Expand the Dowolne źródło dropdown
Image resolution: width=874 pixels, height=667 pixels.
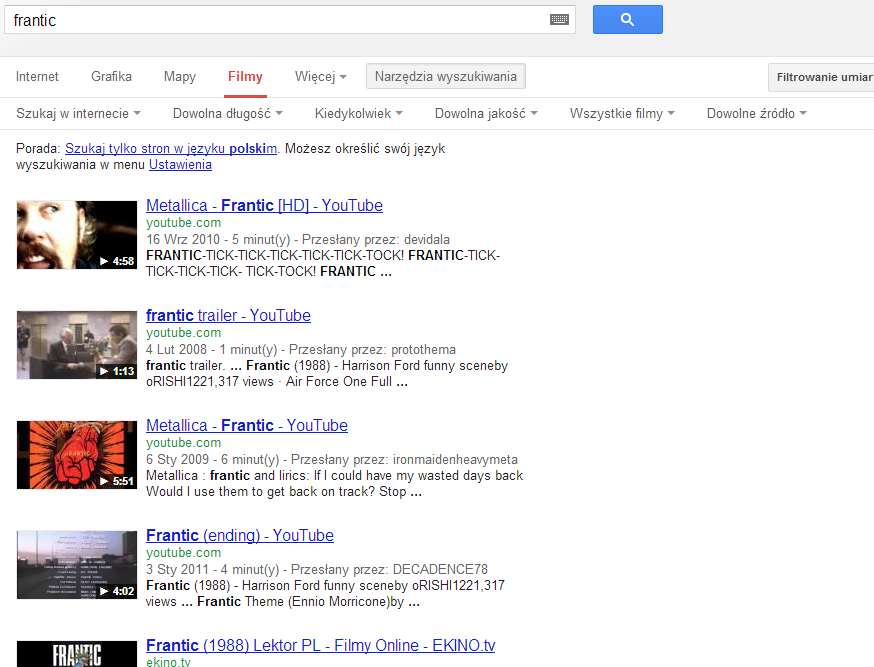point(756,113)
